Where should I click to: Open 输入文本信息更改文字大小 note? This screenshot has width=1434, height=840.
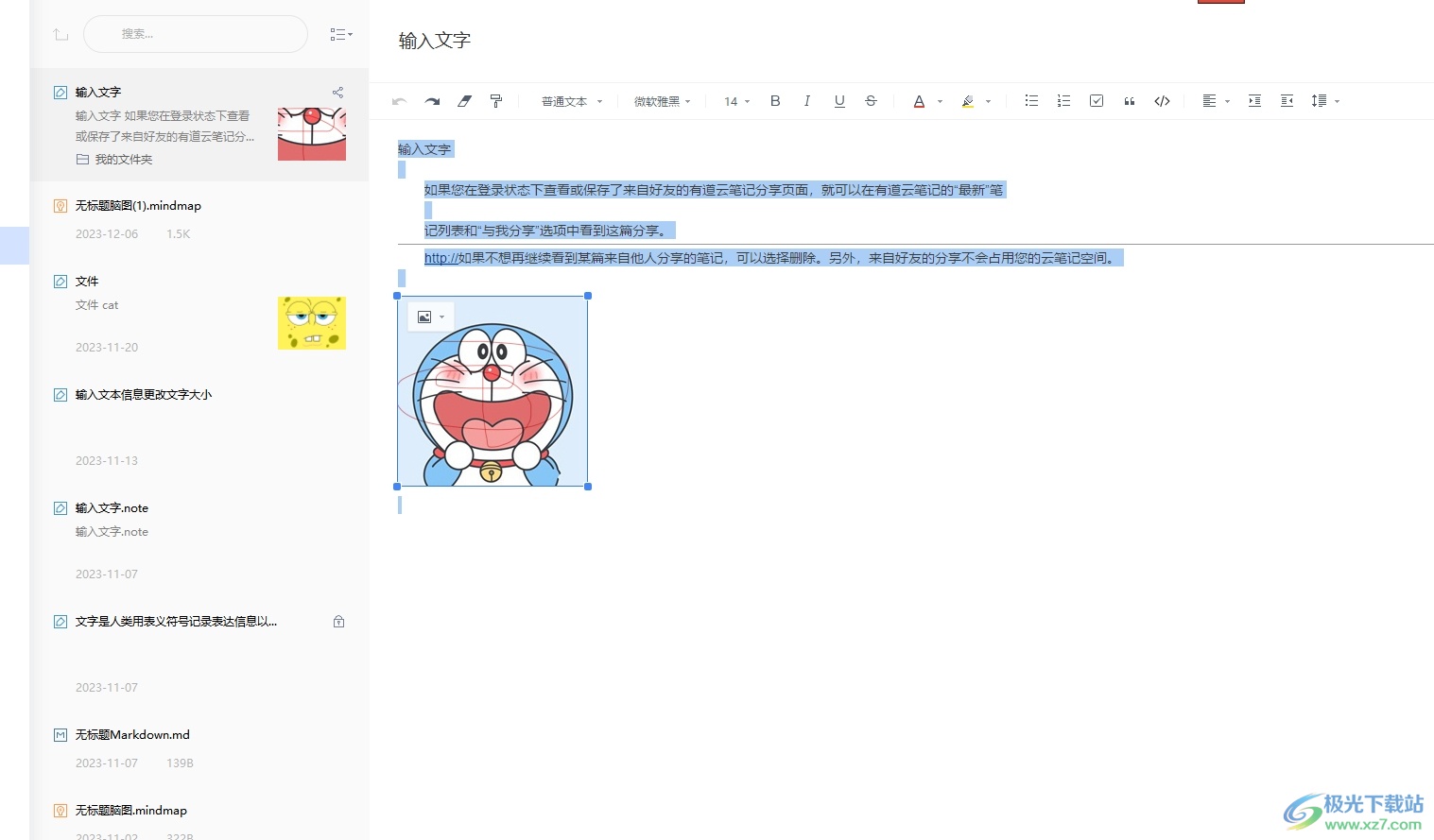[x=199, y=427]
